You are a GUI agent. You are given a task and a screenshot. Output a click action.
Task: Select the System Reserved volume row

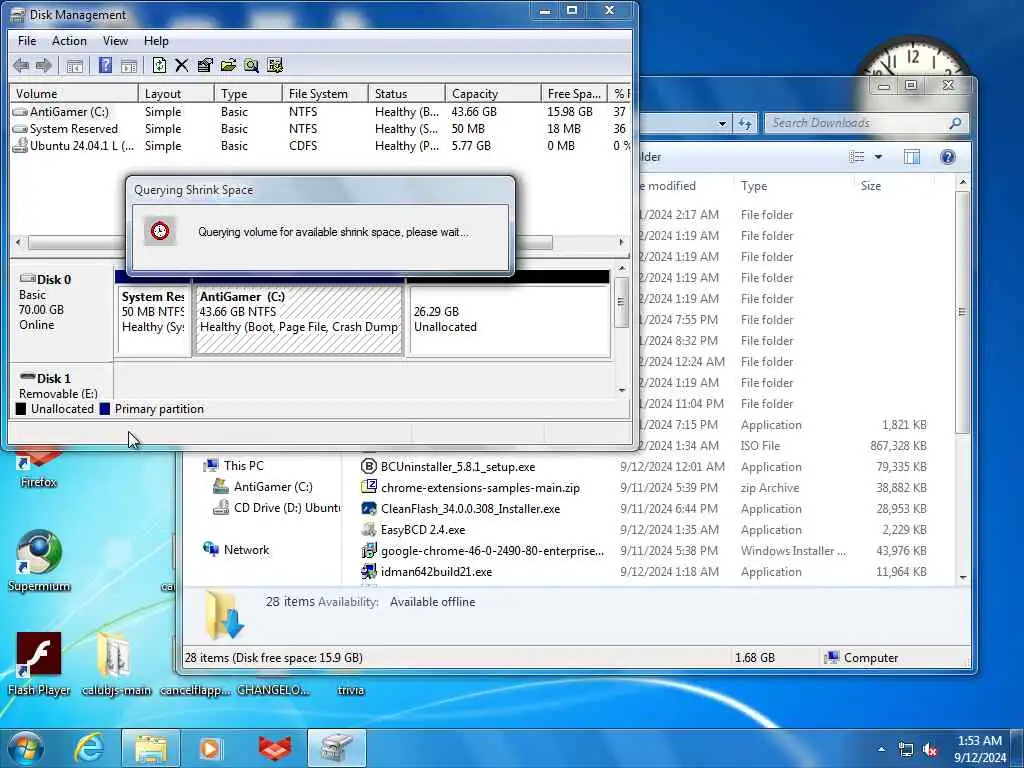coord(320,129)
